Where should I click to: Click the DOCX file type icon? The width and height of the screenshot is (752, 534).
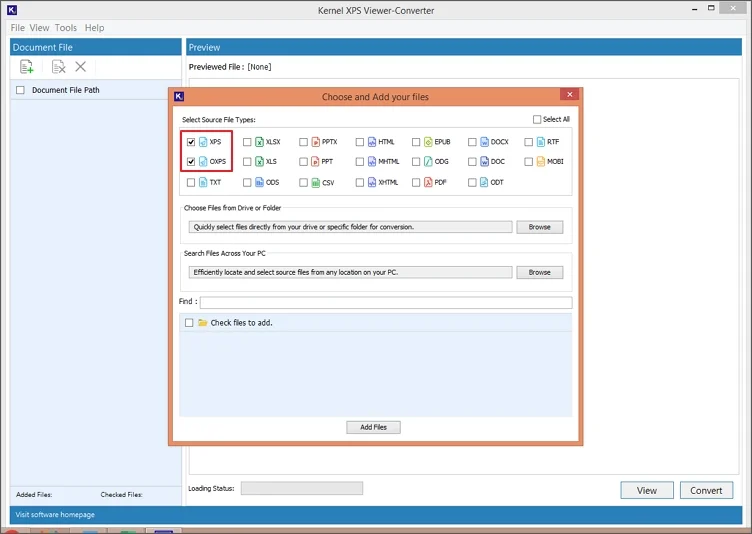pyautogui.click(x=484, y=142)
